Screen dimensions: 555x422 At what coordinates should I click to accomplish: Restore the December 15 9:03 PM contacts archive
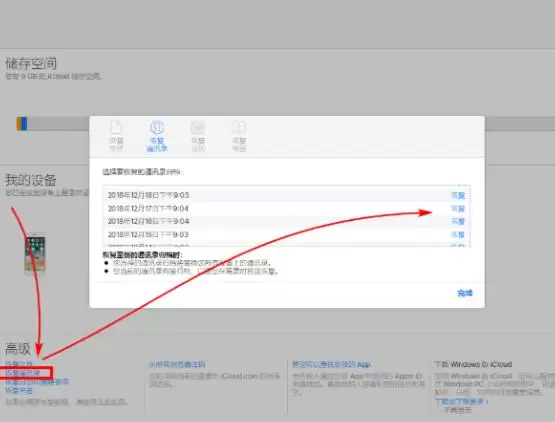pos(458,235)
